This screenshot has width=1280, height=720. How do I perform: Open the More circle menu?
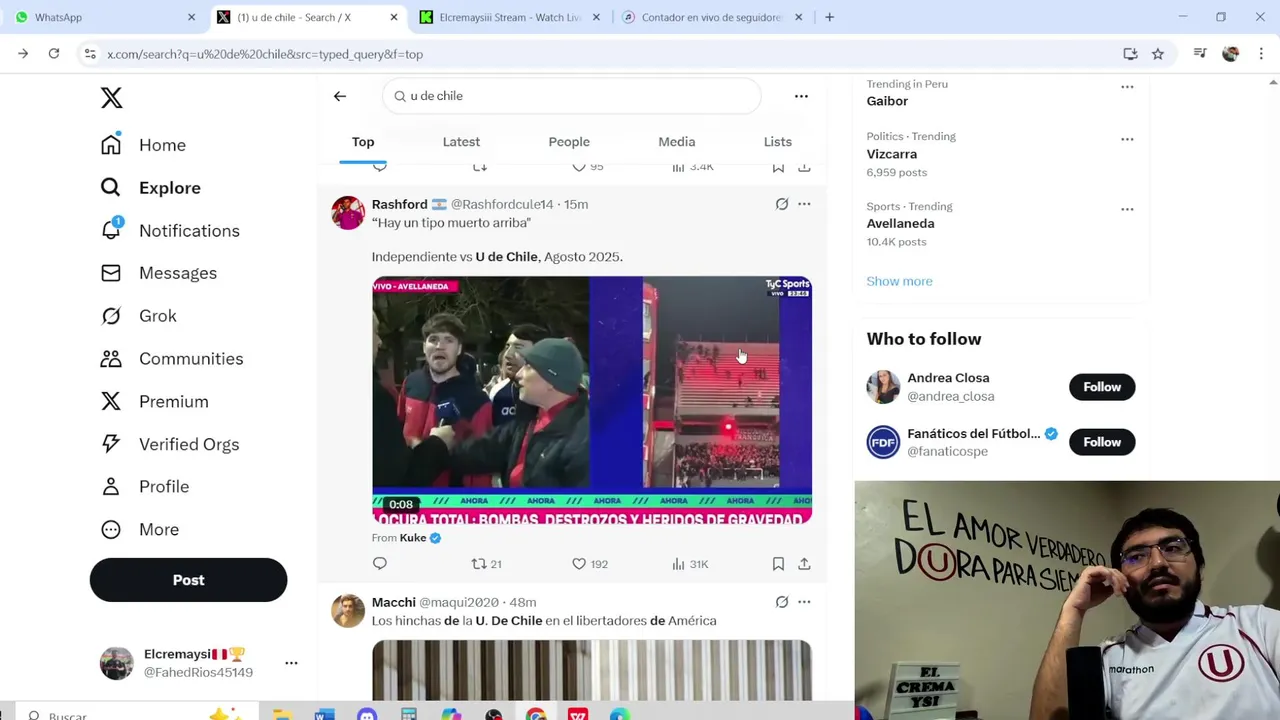pyautogui.click(x=111, y=530)
